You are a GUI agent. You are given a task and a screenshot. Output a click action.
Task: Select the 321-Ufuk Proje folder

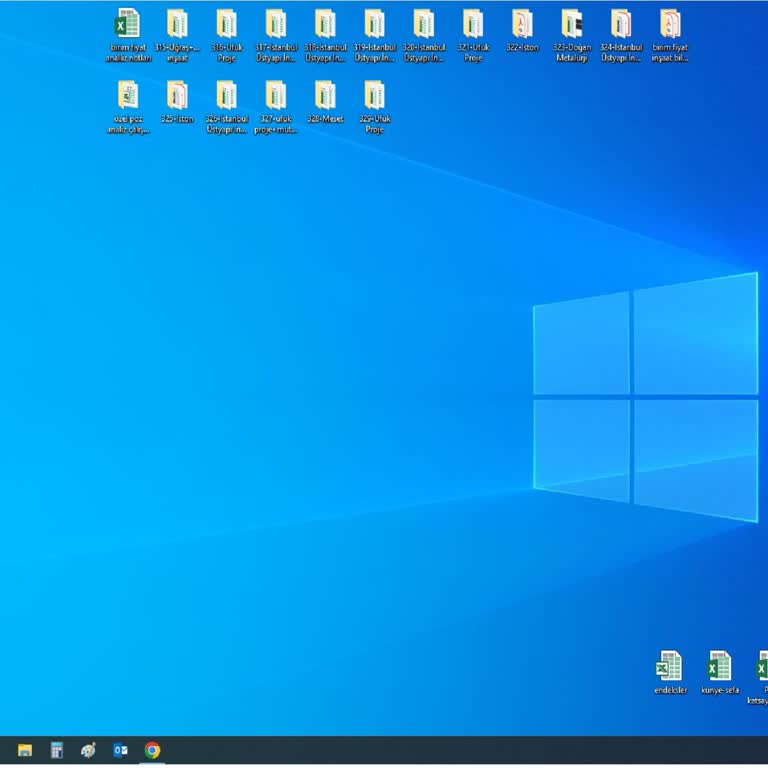[473, 35]
